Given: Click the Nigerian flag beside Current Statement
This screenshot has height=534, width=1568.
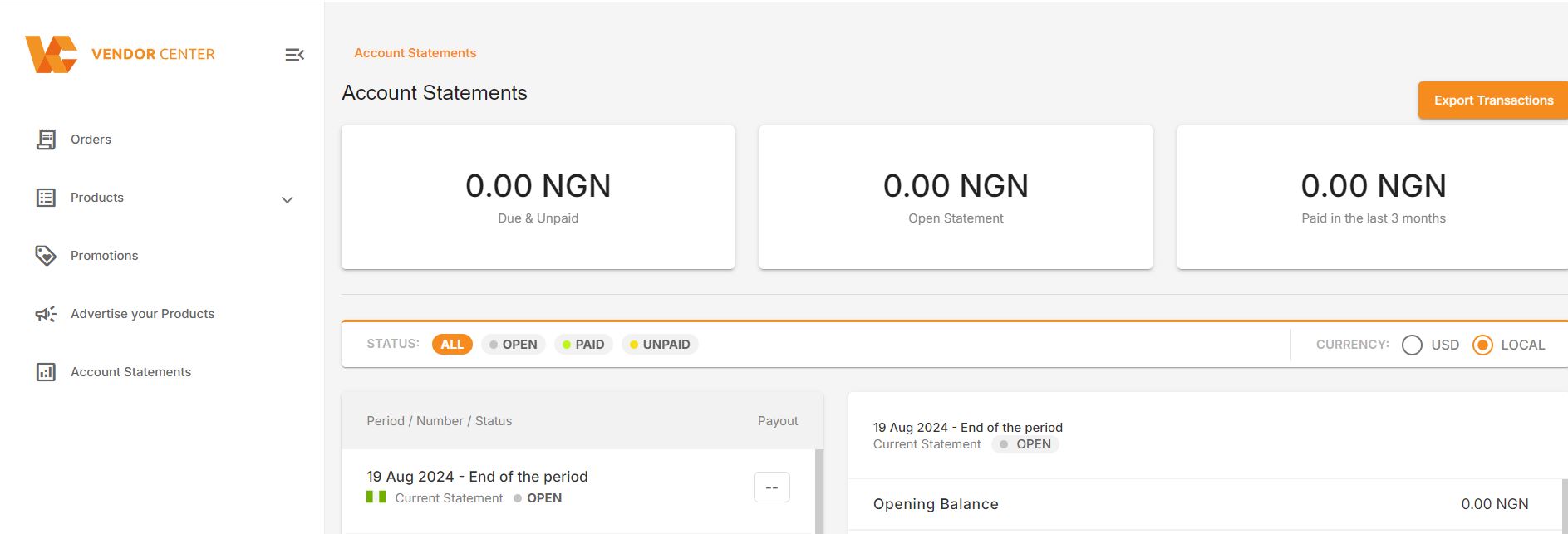Looking at the screenshot, I should pos(376,497).
